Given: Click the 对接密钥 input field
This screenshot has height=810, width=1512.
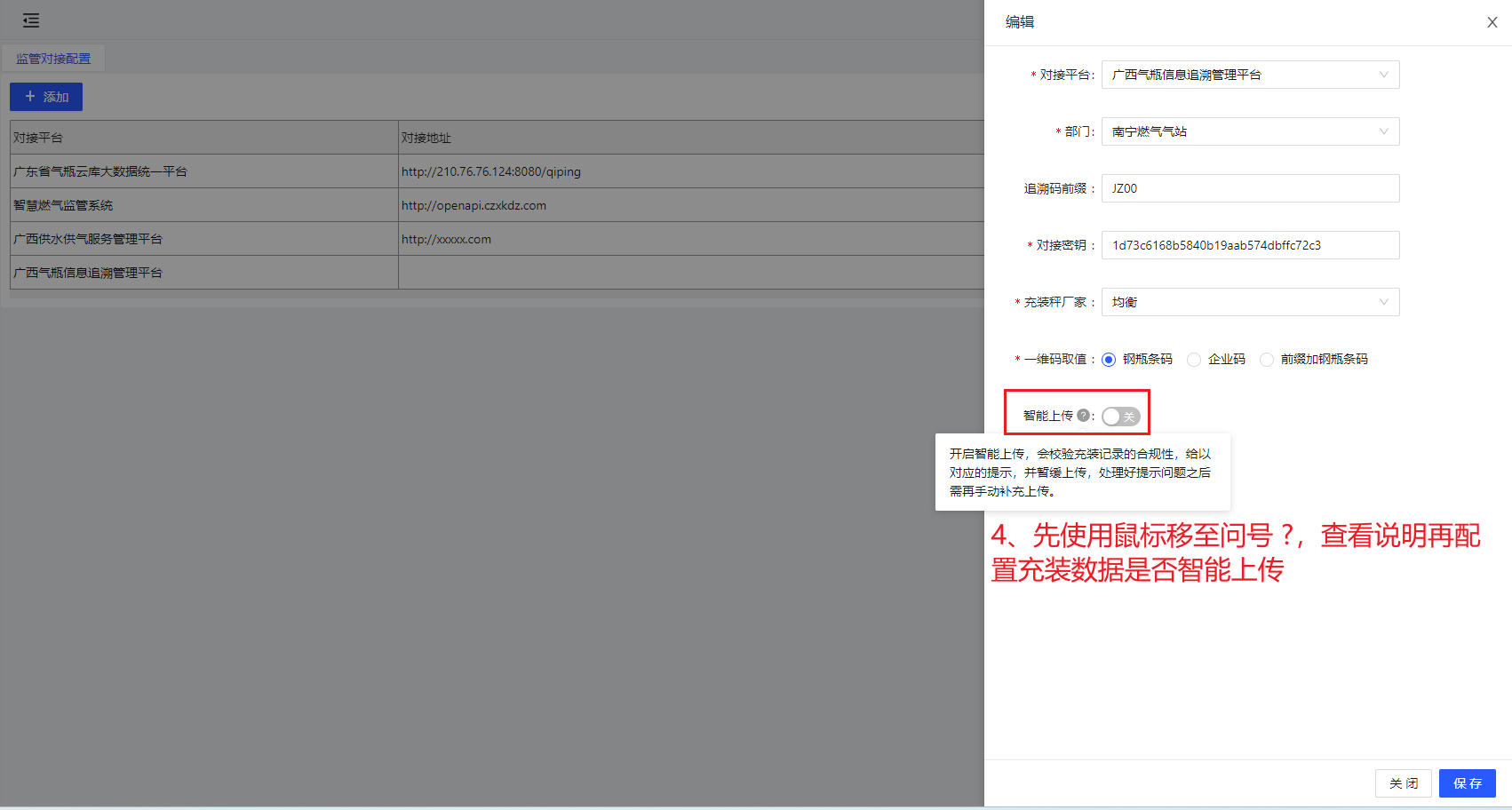Looking at the screenshot, I should pos(1250,245).
